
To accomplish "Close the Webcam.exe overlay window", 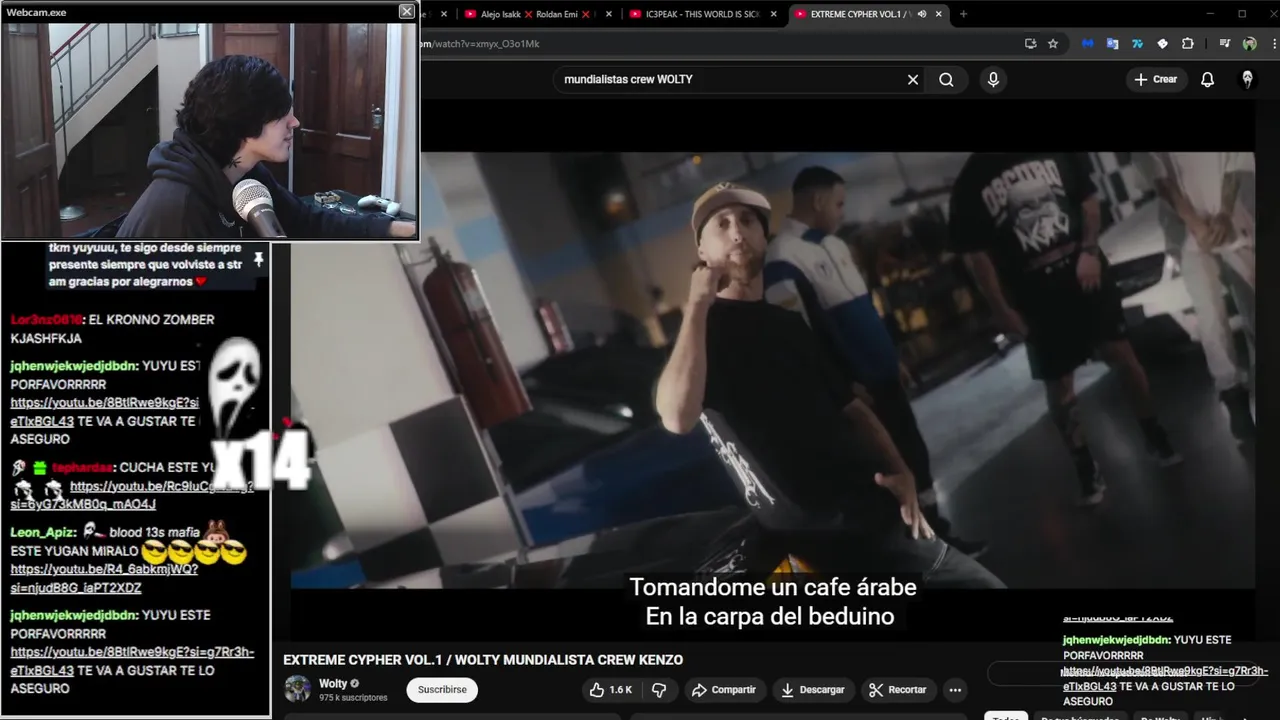I will pyautogui.click(x=406, y=11).
